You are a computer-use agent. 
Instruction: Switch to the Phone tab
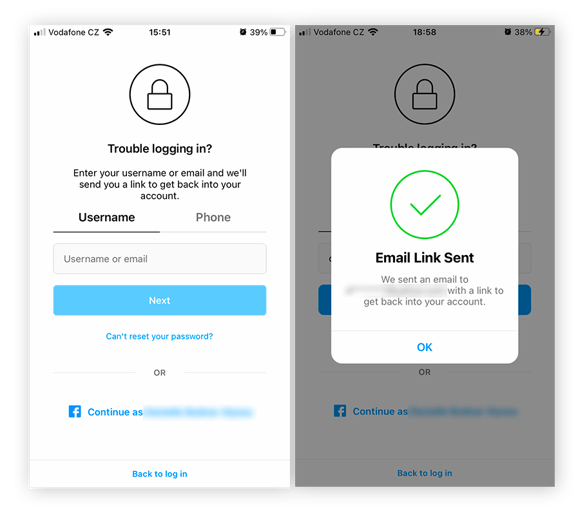[213, 218]
